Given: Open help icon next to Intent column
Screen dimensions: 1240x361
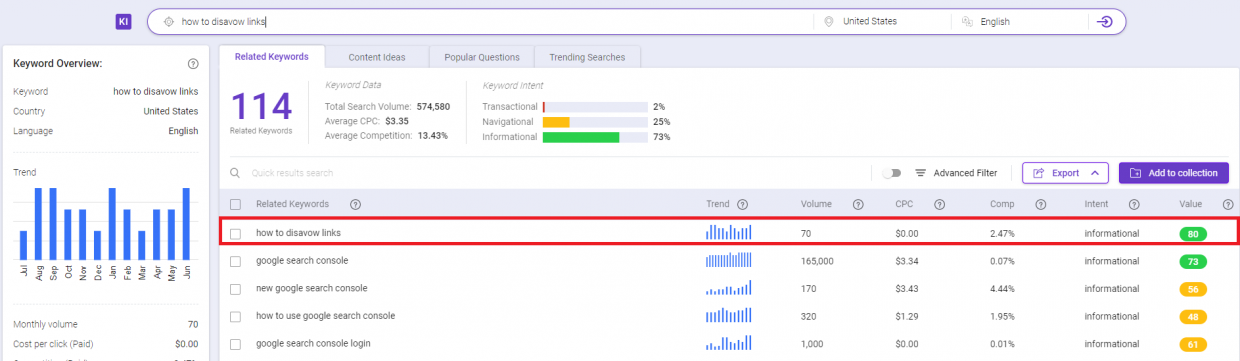Looking at the screenshot, I should [x=1133, y=204].
